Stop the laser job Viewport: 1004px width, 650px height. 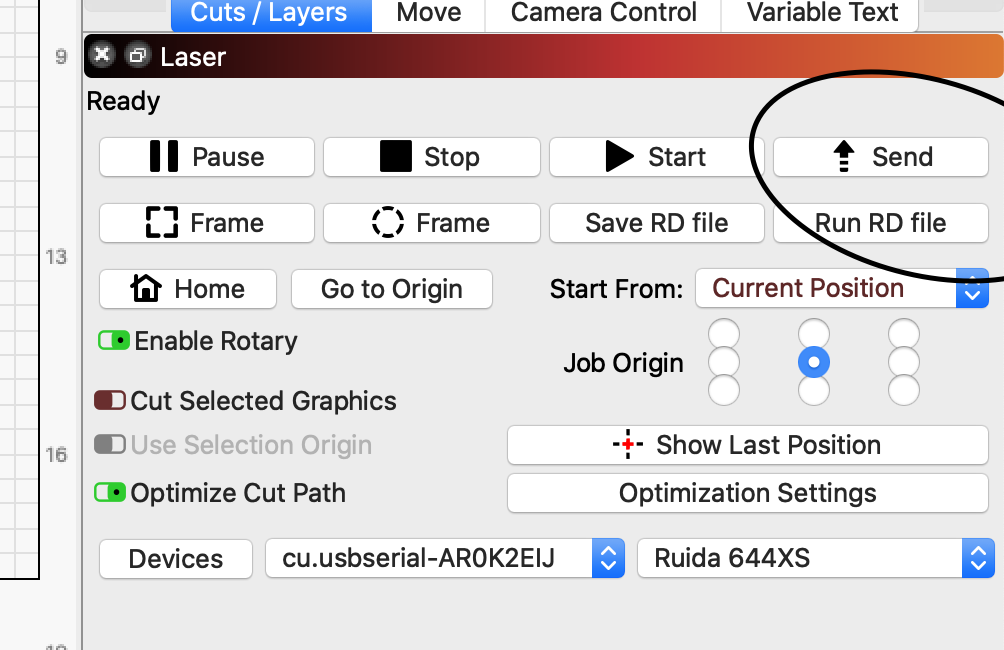click(432, 157)
